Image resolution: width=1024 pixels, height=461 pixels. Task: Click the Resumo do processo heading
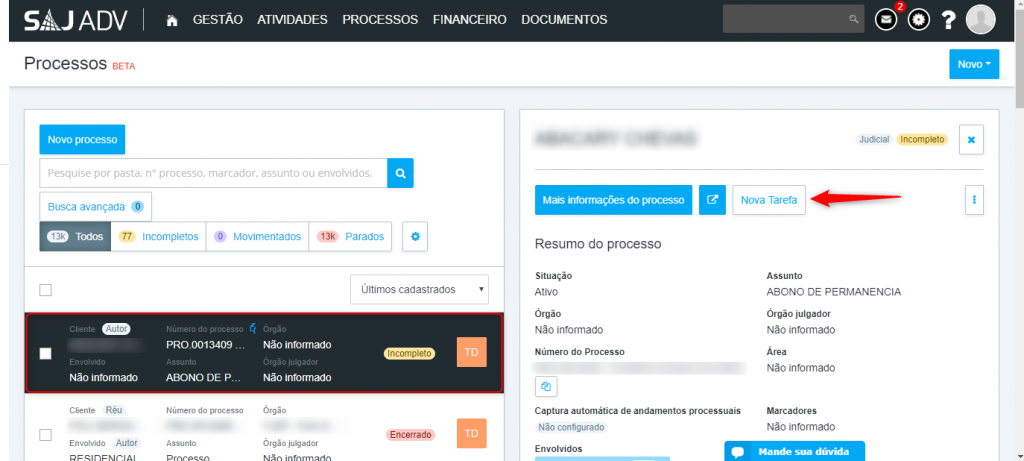tap(598, 244)
